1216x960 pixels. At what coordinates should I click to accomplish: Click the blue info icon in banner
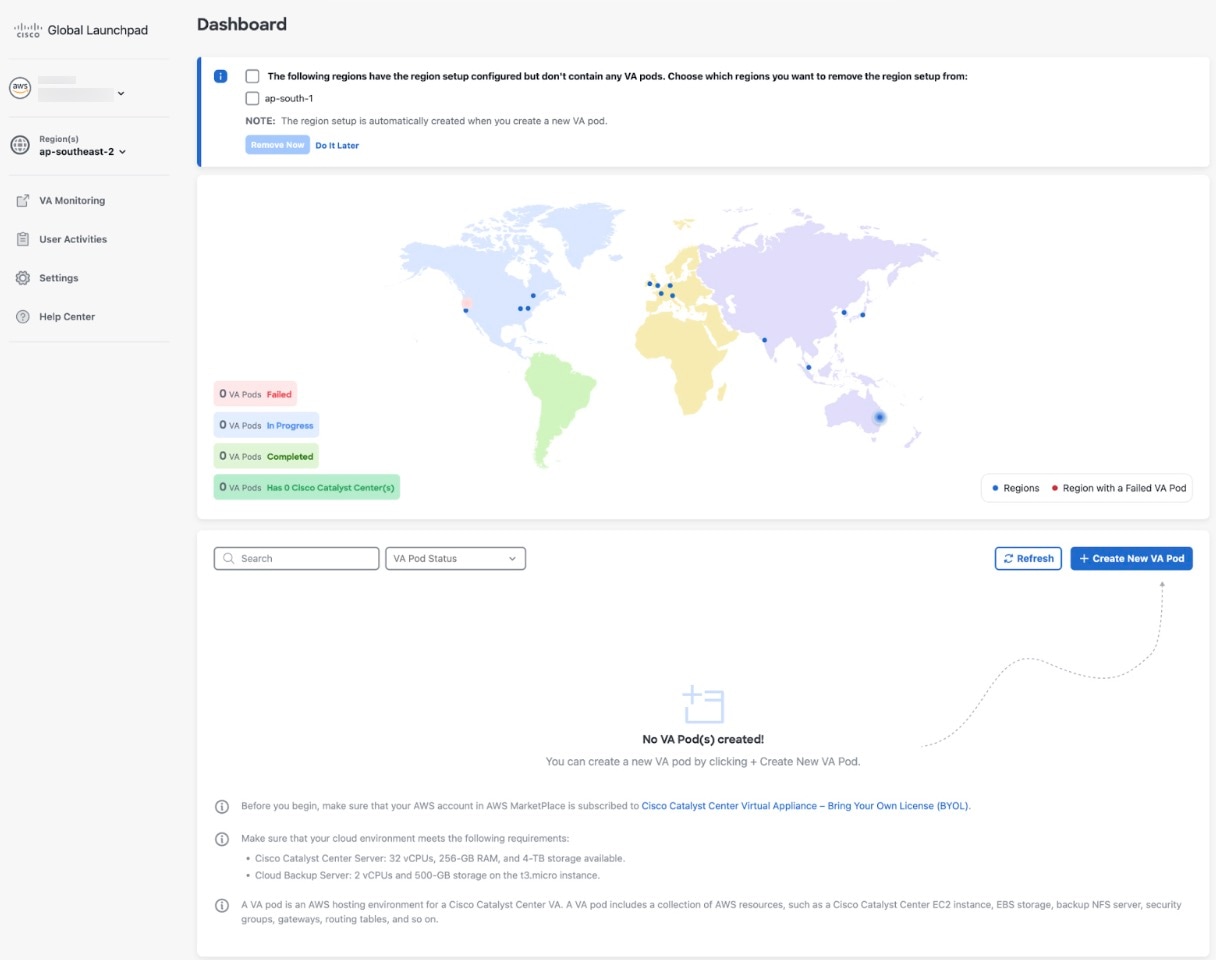pyautogui.click(x=221, y=76)
